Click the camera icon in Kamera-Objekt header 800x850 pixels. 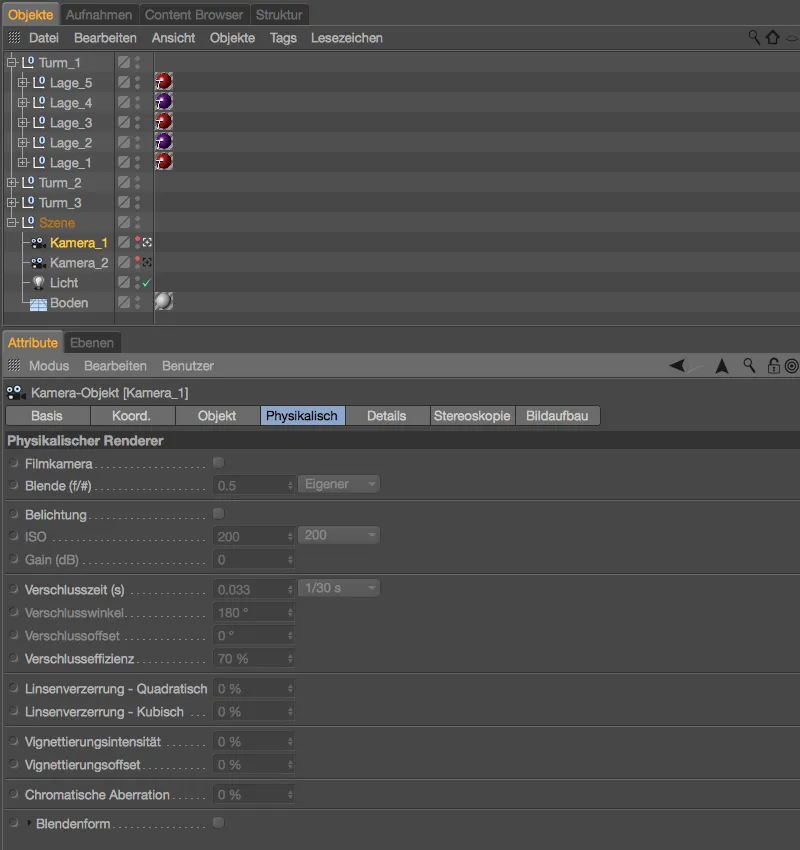point(16,392)
